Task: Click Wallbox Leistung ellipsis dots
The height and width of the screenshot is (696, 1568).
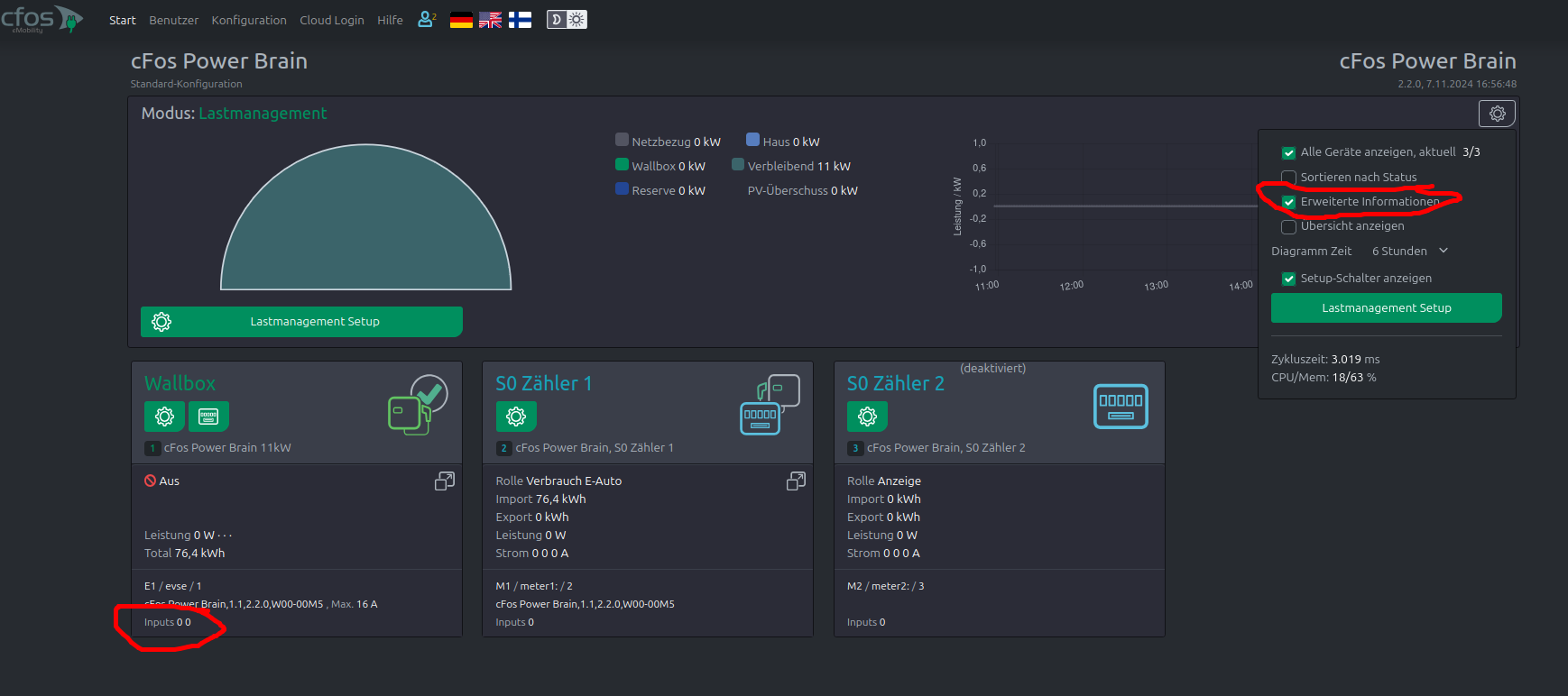Action: (225, 536)
